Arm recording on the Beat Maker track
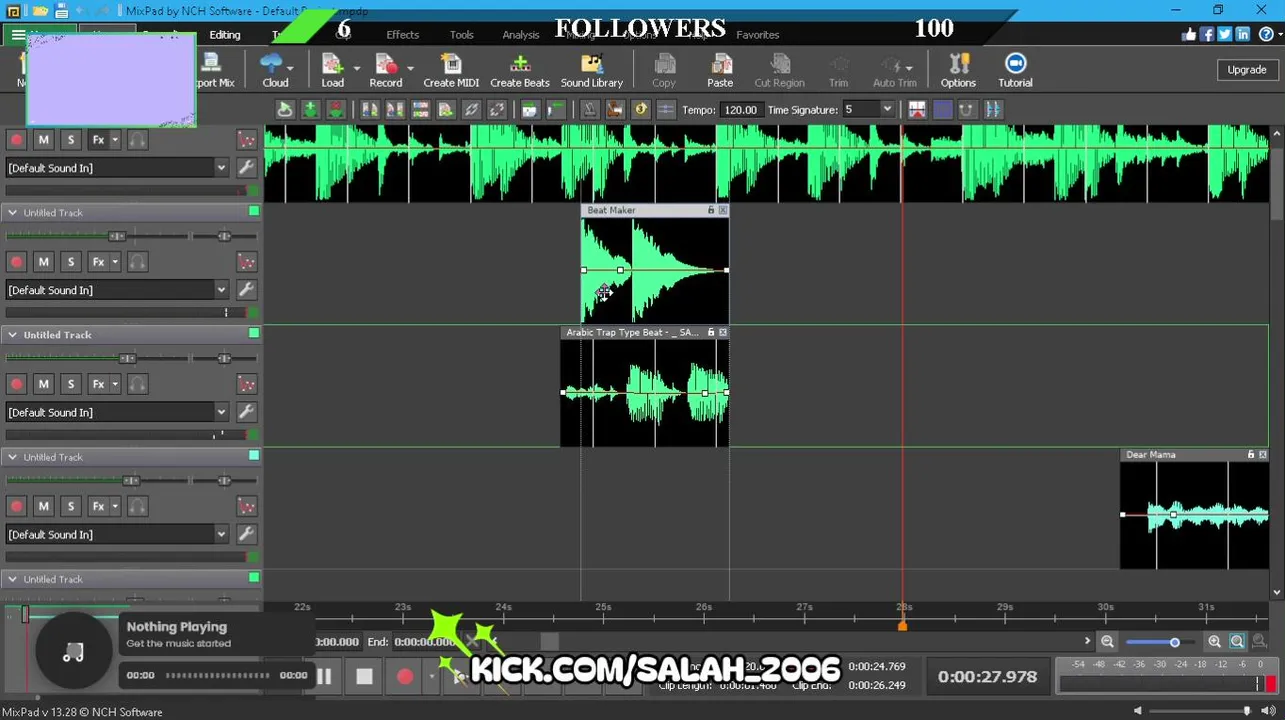This screenshot has height=720, width=1285. coord(16,262)
